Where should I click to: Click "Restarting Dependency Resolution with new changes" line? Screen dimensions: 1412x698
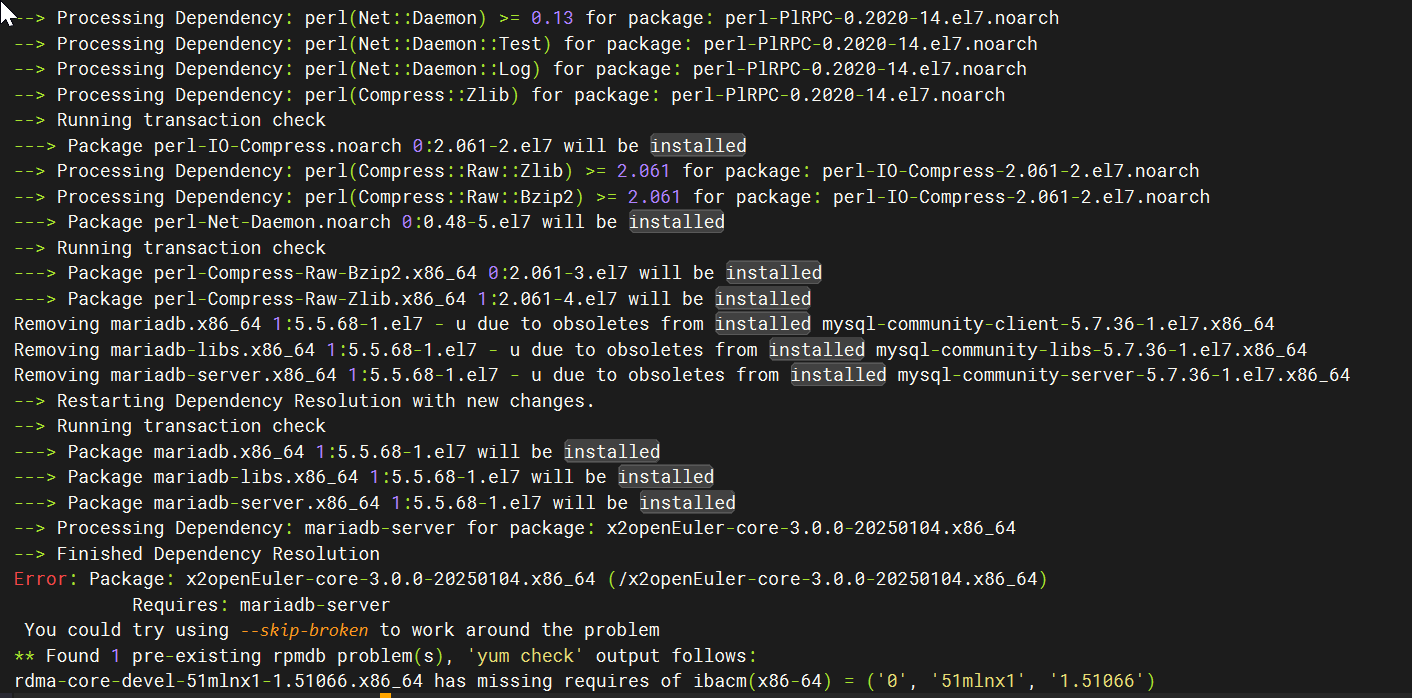pos(325,401)
